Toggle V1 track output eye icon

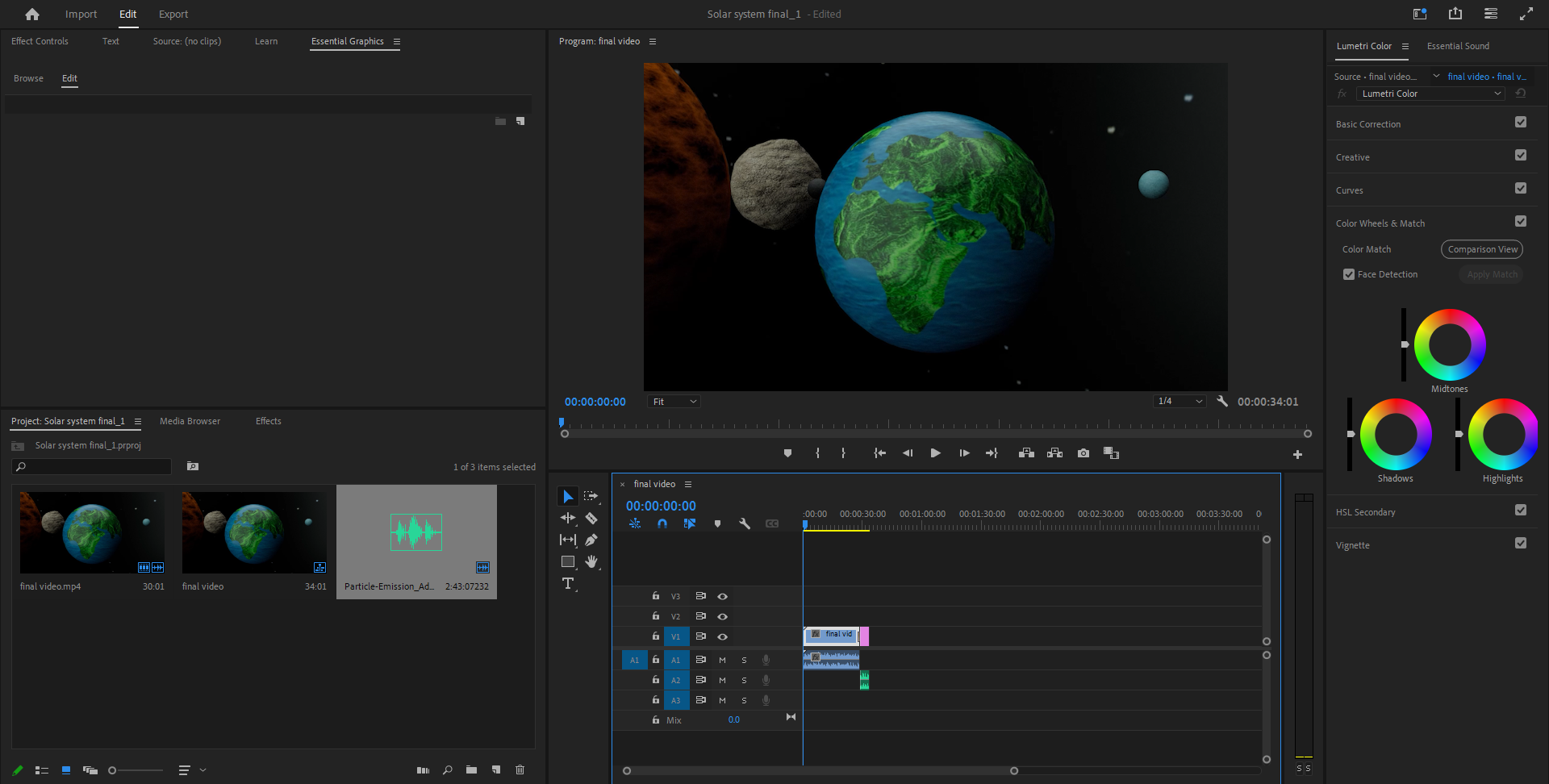(723, 636)
